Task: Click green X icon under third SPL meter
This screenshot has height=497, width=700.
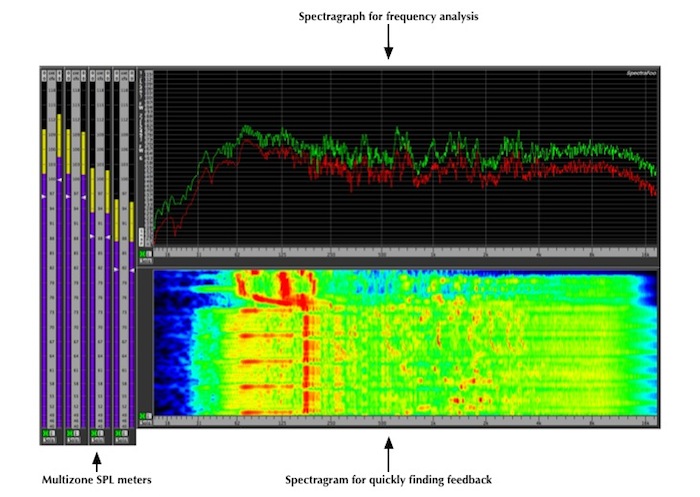Action: click(93, 433)
